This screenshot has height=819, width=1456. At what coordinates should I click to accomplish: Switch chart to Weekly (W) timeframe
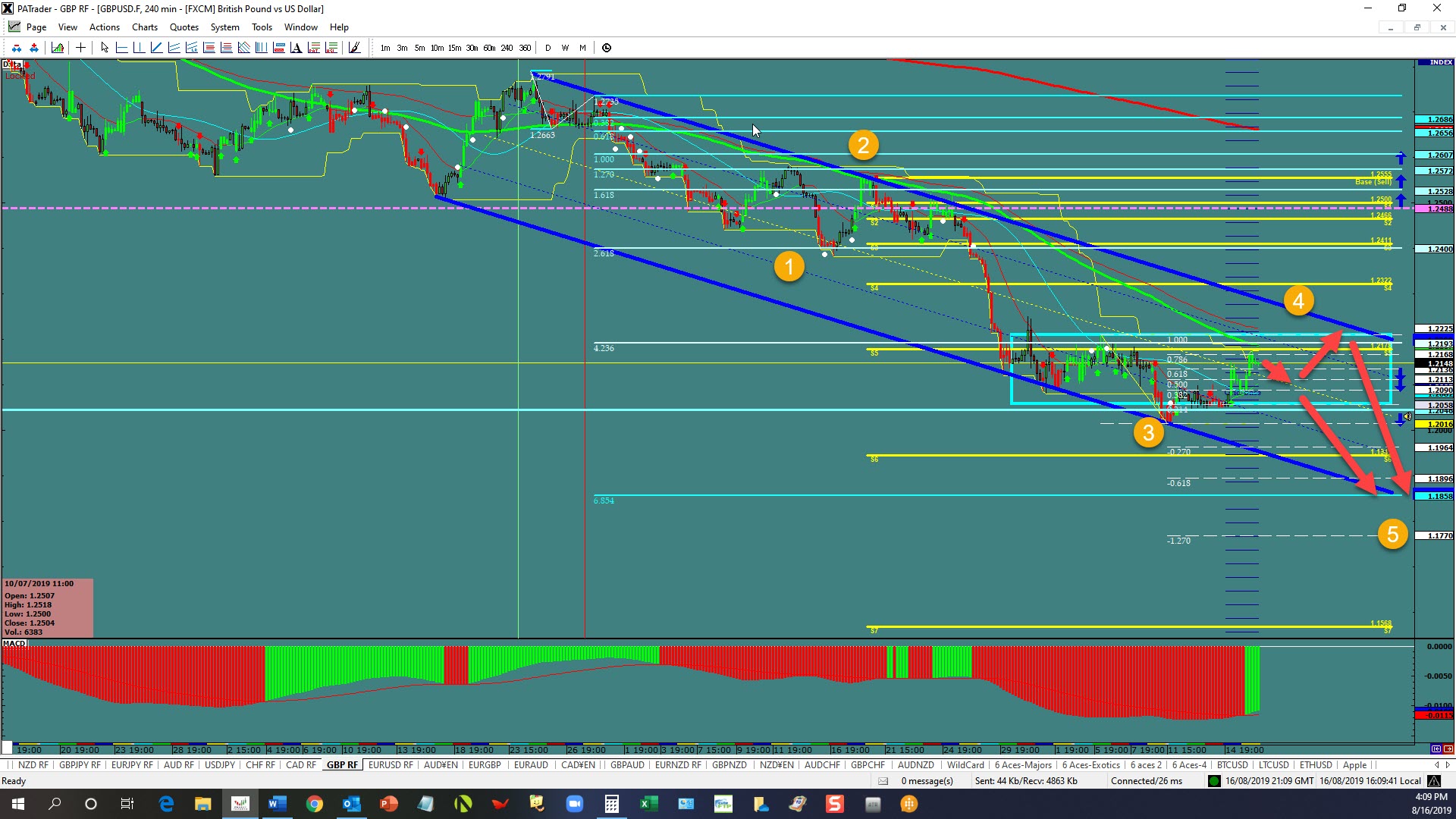coord(565,48)
